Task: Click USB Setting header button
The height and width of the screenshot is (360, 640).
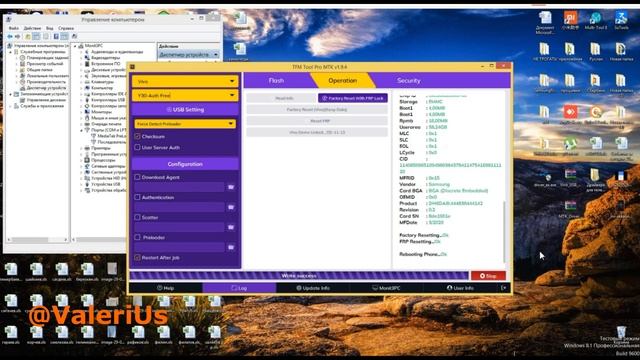Action: coord(185,109)
